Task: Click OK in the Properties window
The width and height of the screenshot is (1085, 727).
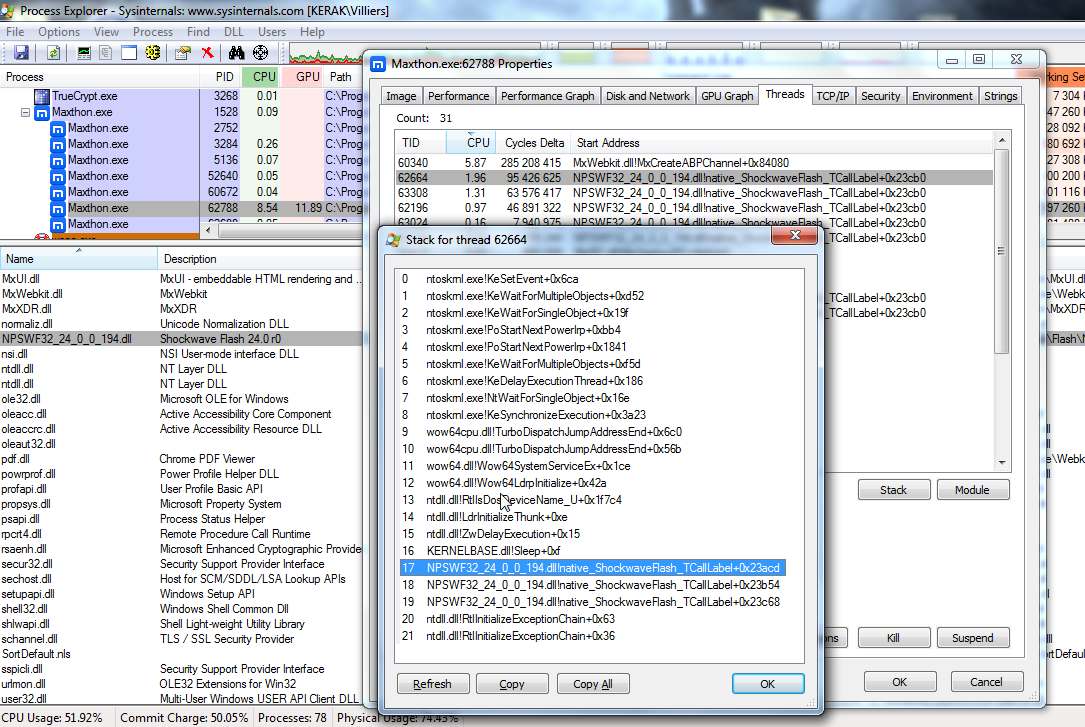Action: 900,682
